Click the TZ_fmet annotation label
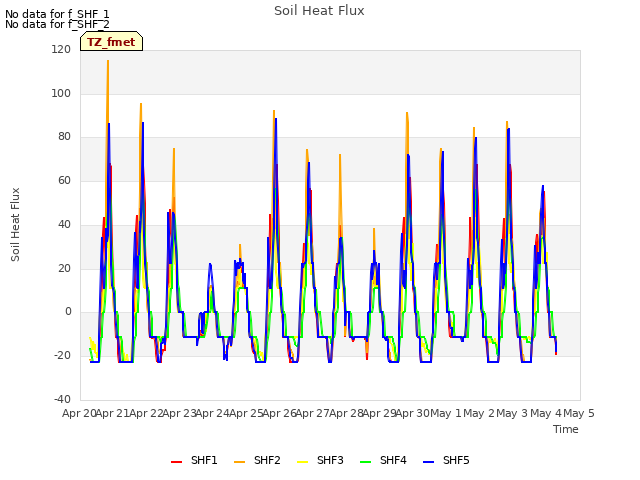 [x=111, y=42]
